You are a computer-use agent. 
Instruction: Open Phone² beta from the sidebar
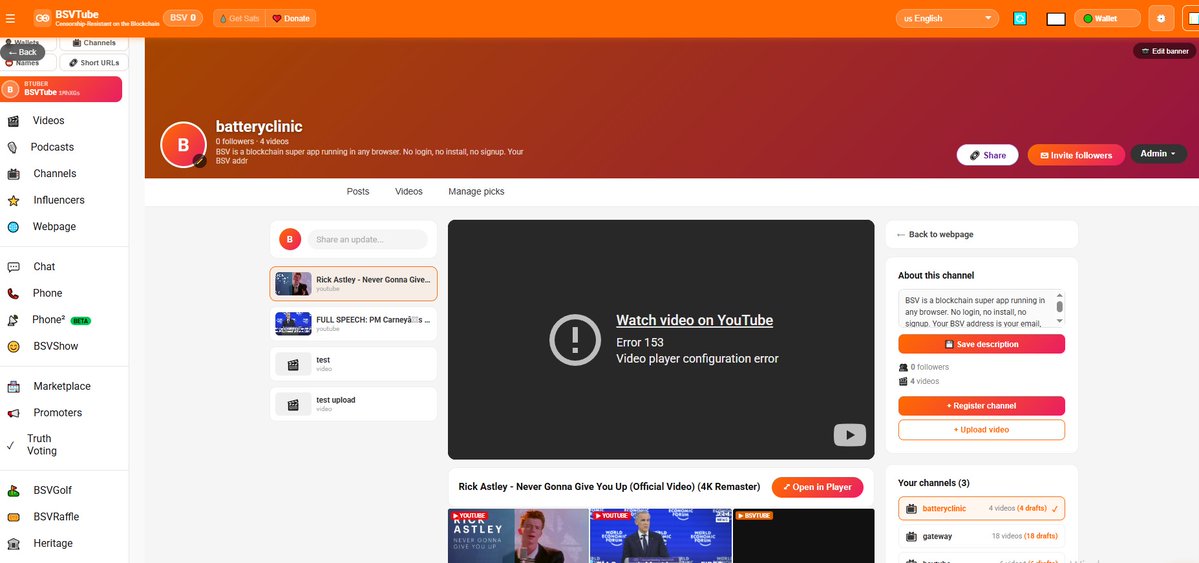[49, 320]
